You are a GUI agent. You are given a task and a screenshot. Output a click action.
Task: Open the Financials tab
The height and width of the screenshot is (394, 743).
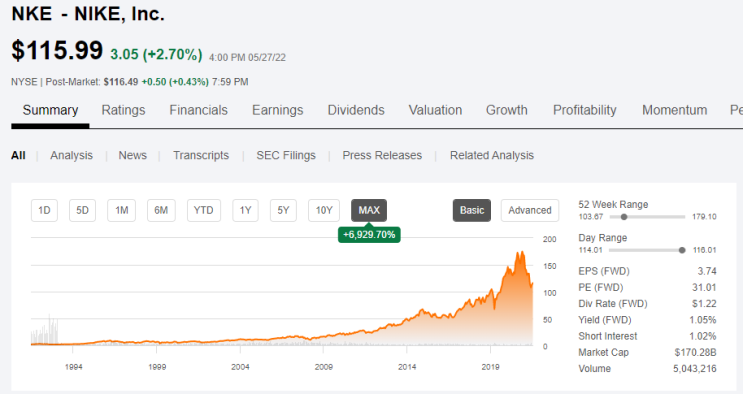point(199,110)
